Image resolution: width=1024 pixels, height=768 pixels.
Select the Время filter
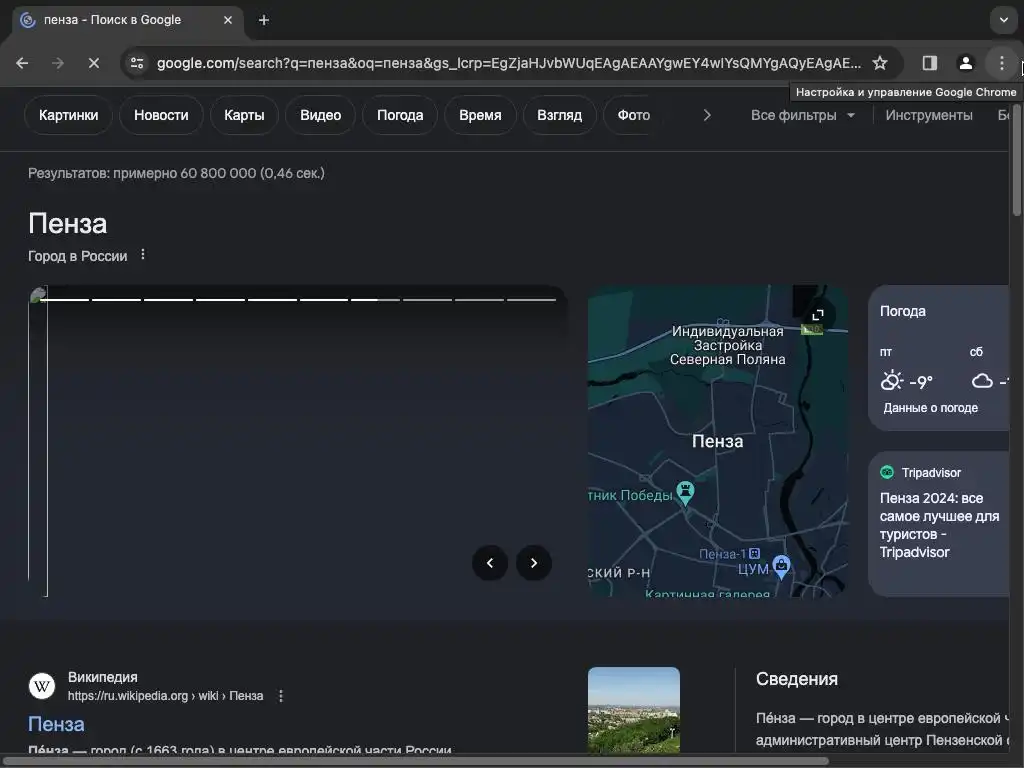481,115
